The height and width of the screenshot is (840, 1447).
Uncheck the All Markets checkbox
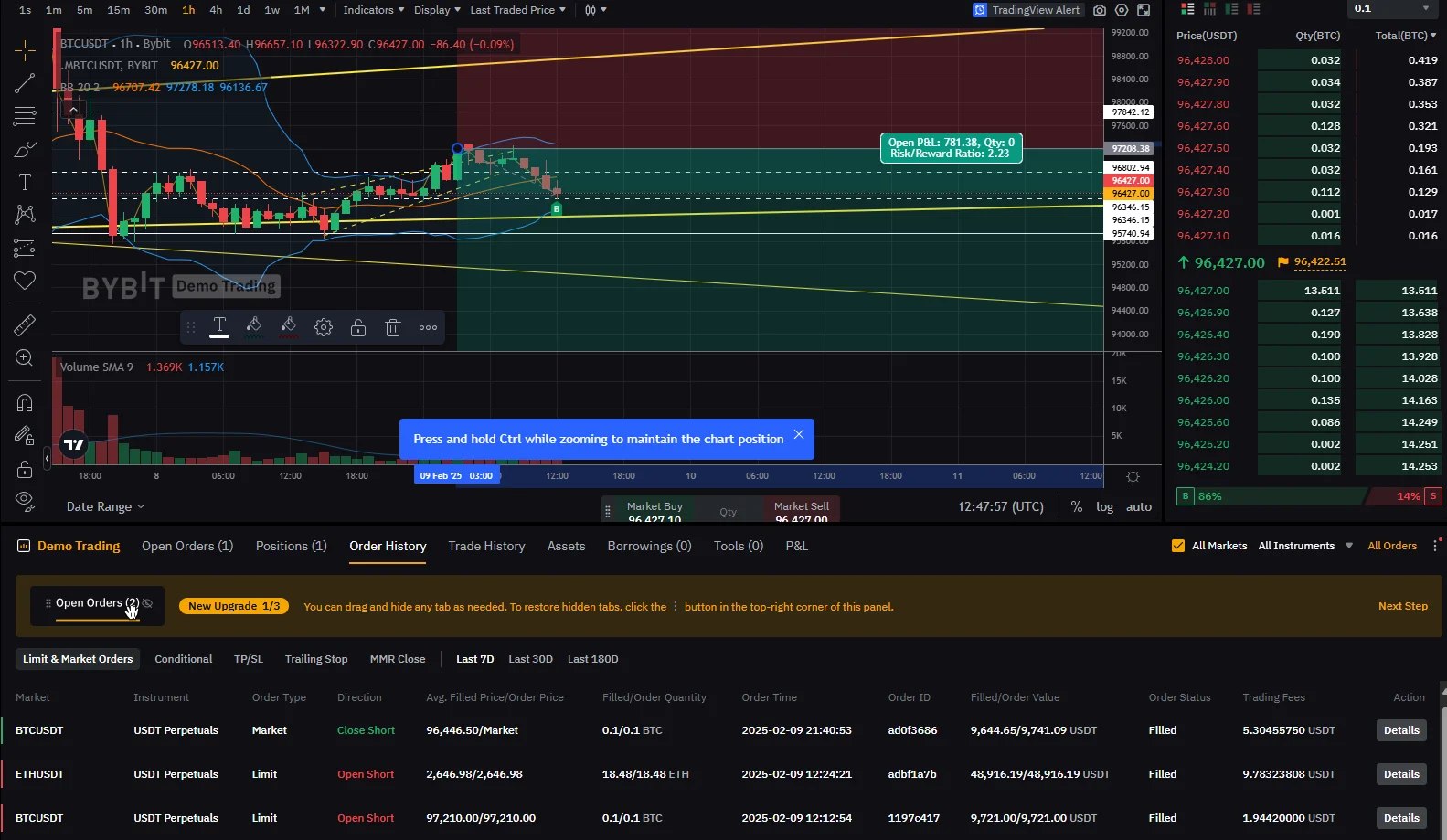click(x=1178, y=546)
